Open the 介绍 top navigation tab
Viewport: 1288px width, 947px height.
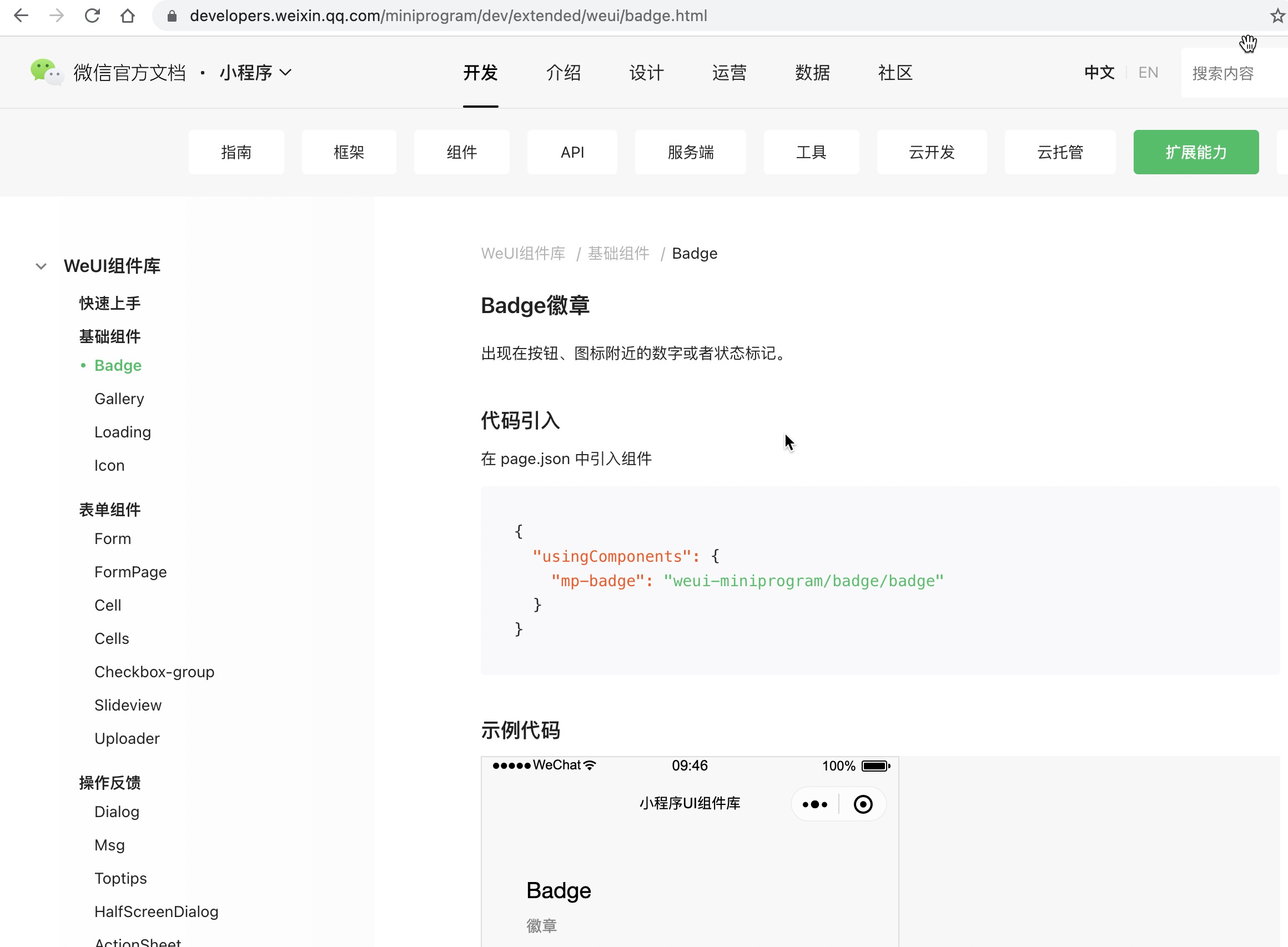pyautogui.click(x=563, y=73)
